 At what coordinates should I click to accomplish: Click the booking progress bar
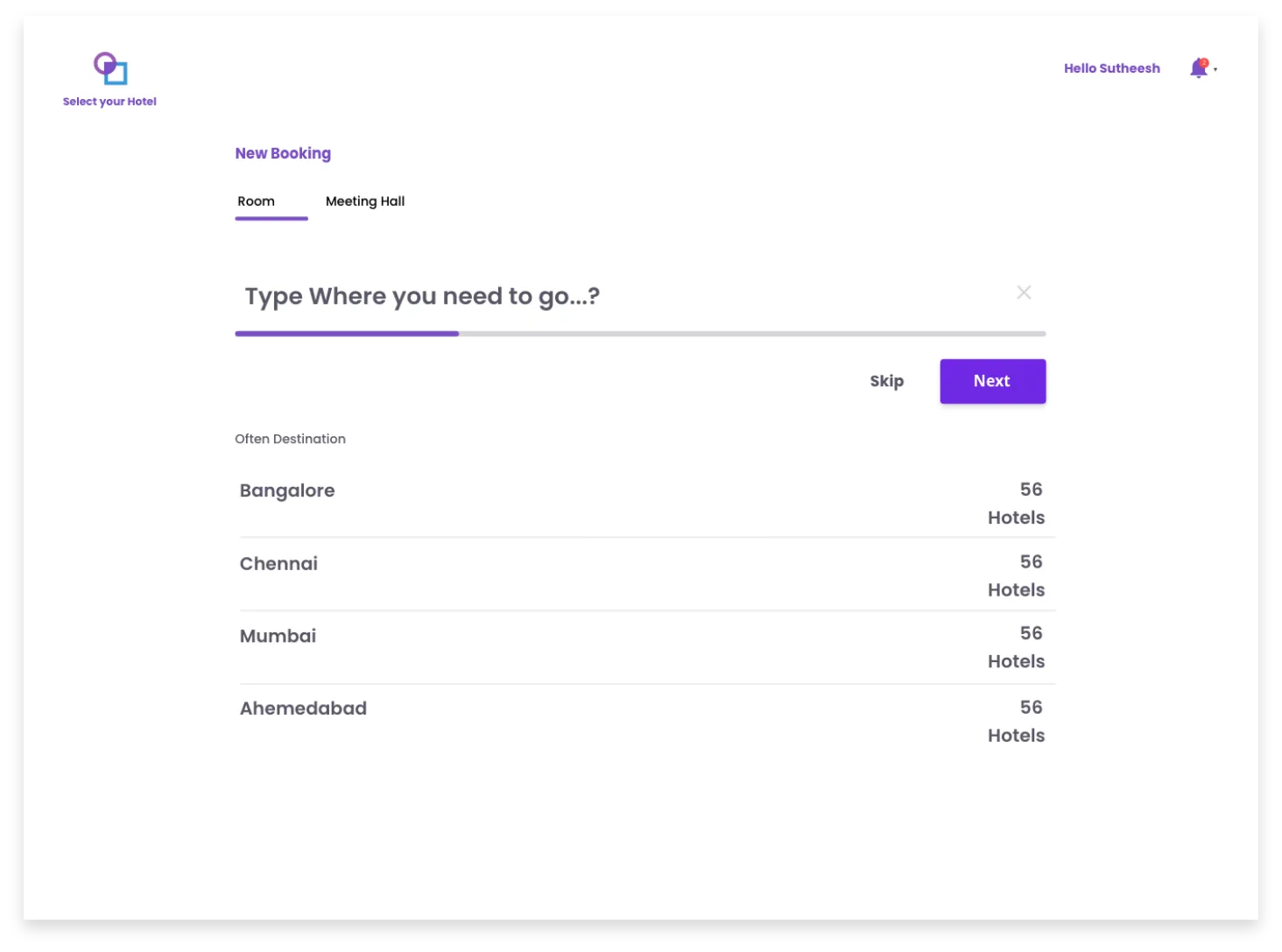click(640, 334)
